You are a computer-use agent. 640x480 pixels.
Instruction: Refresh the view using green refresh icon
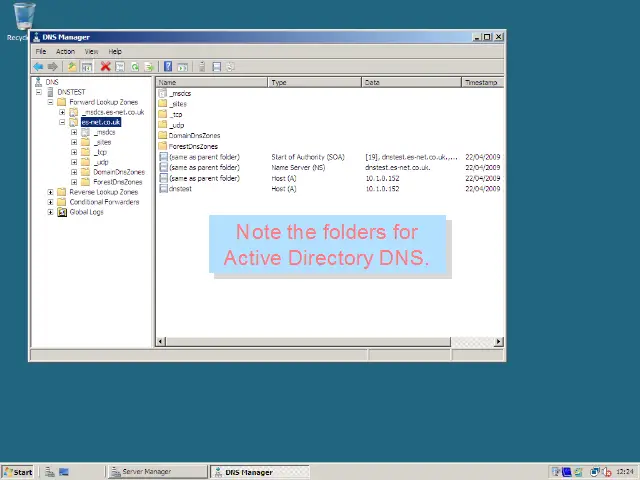pos(135,67)
